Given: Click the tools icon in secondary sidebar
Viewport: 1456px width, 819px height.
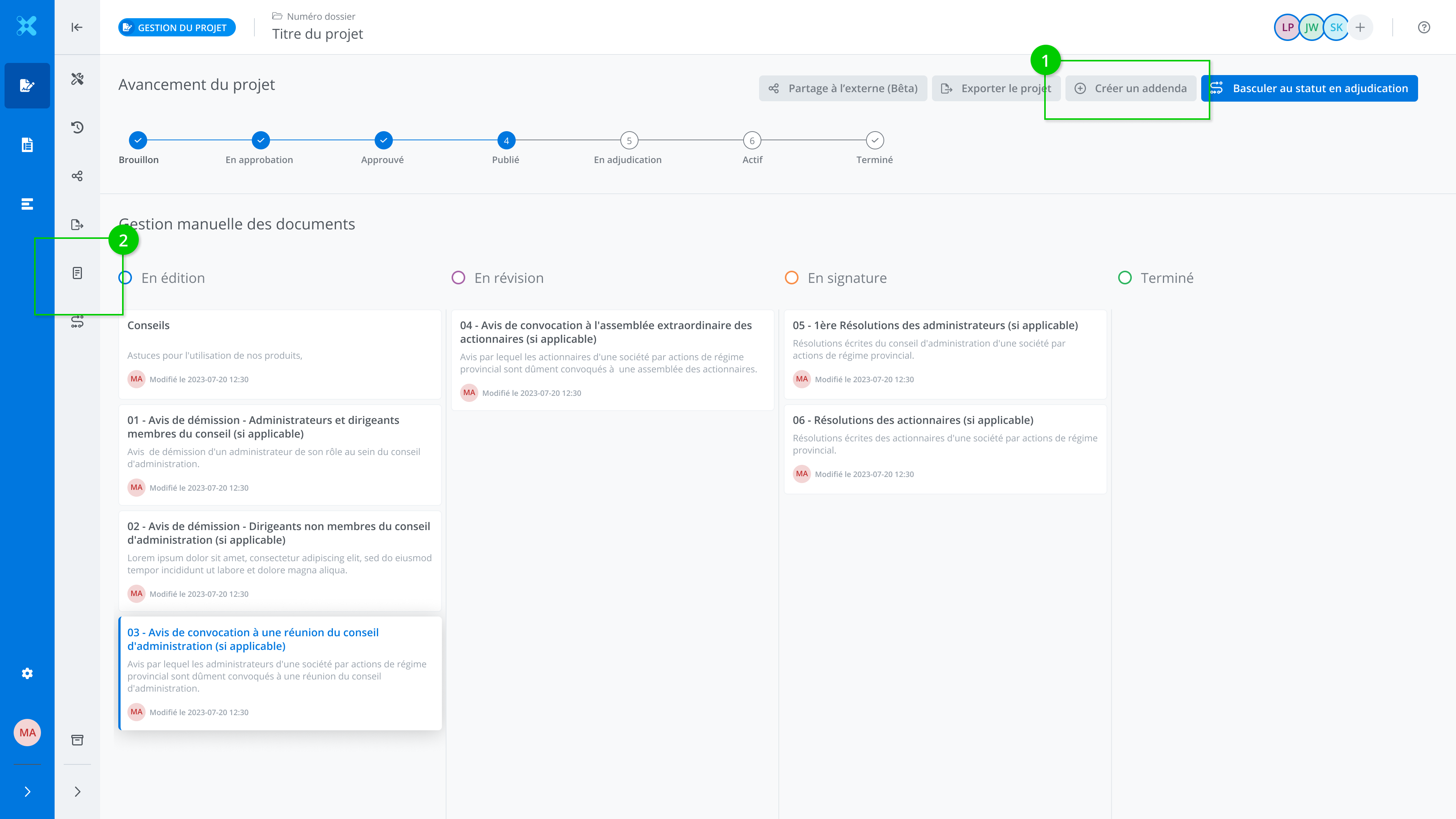Looking at the screenshot, I should point(77,78).
